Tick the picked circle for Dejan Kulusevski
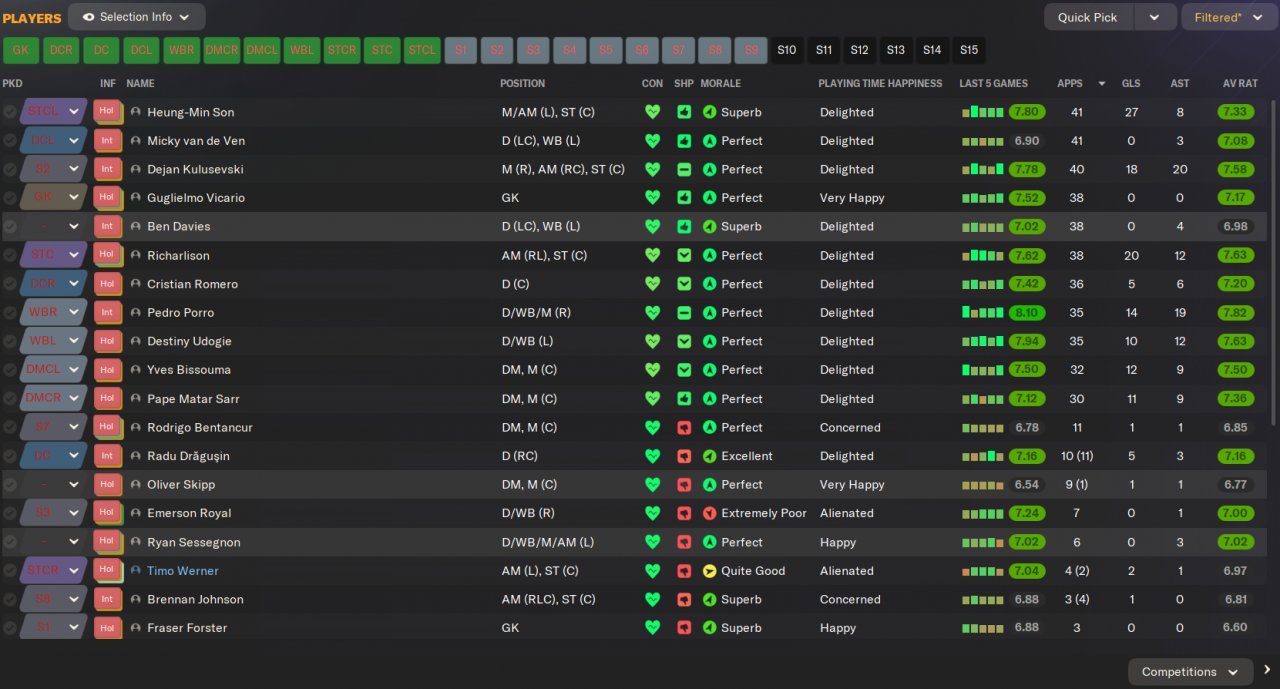Image resolution: width=1280 pixels, height=689 pixels. coord(9,170)
